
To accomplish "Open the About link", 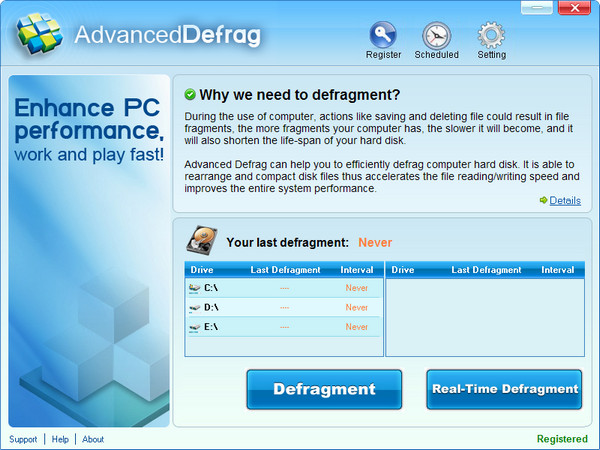I will 93,439.
